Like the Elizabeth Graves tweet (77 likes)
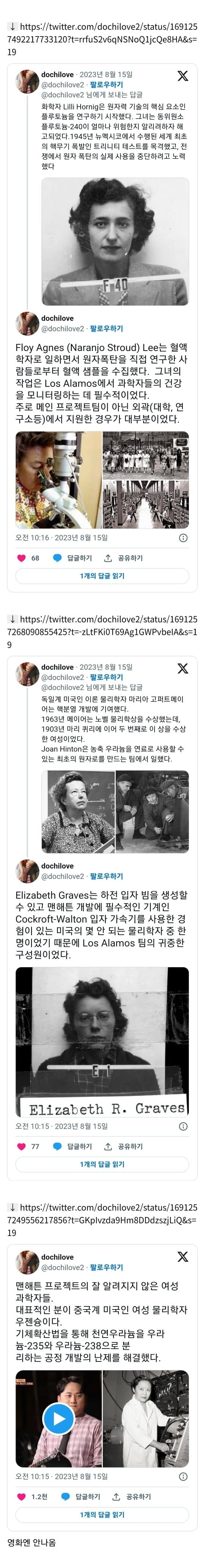Screen dimensions: 204x1568 [x=21, y=1146]
